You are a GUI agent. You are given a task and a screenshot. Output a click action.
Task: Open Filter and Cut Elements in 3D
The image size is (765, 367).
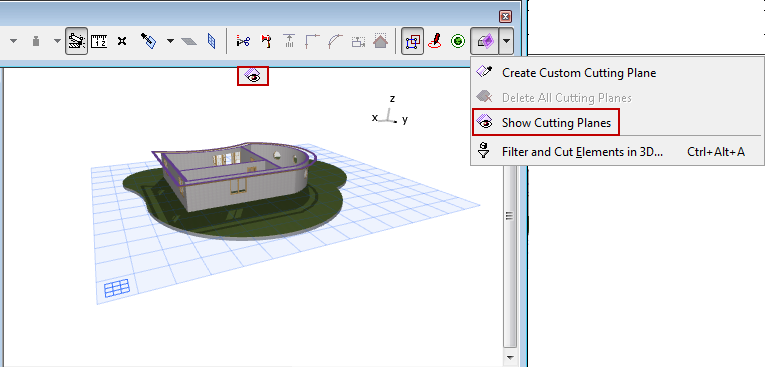[583, 152]
